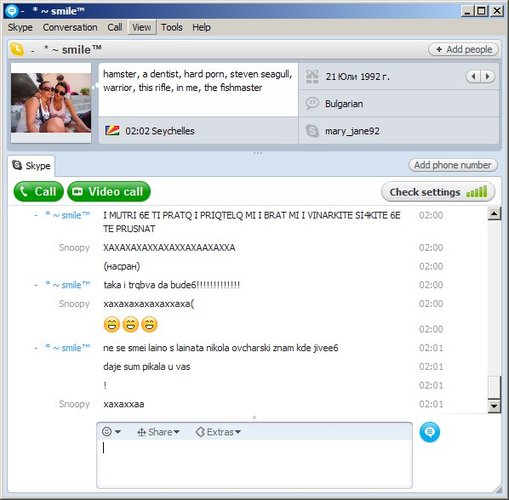This screenshot has width=509, height=500.
Task: Click the connection signal bars icon
Action: pos(477,192)
